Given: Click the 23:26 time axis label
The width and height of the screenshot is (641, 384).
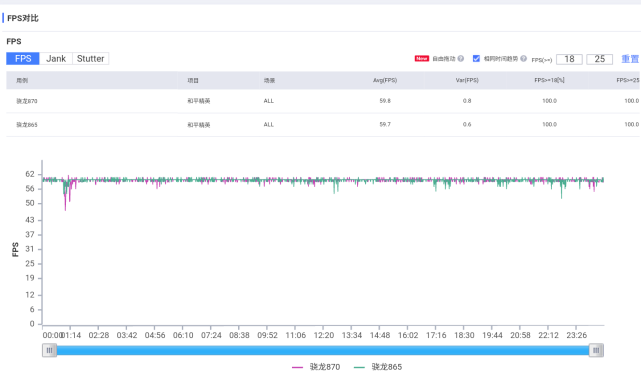Looking at the screenshot, I should click(x=576, y=335).
